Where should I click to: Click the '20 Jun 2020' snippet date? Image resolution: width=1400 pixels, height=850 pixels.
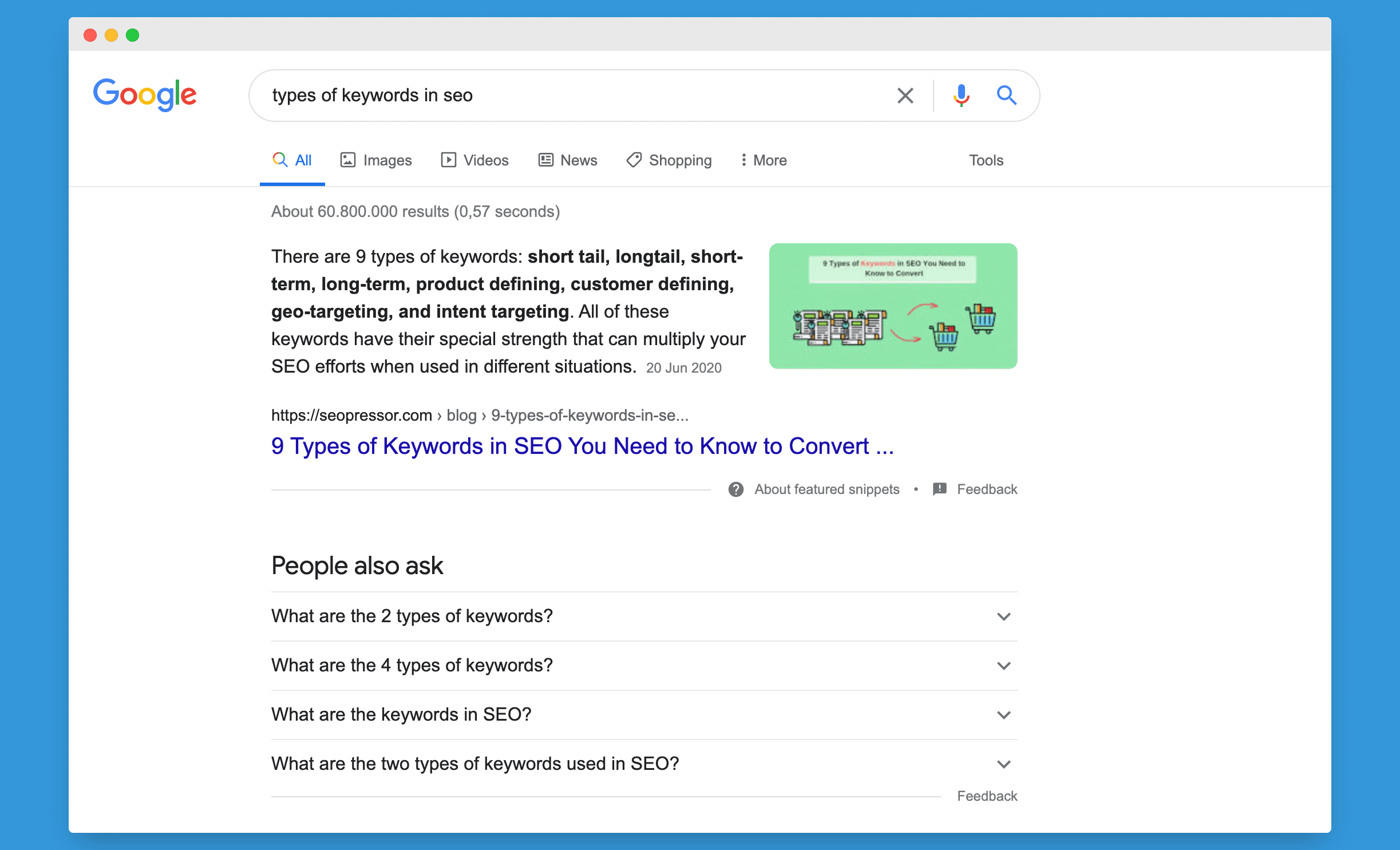[x=683, y=367]
